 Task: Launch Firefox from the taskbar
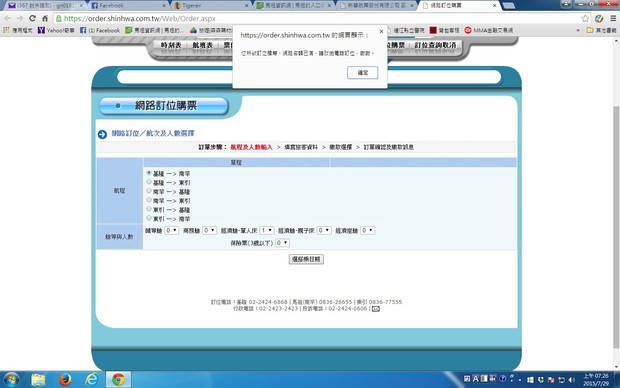(65, 380)
